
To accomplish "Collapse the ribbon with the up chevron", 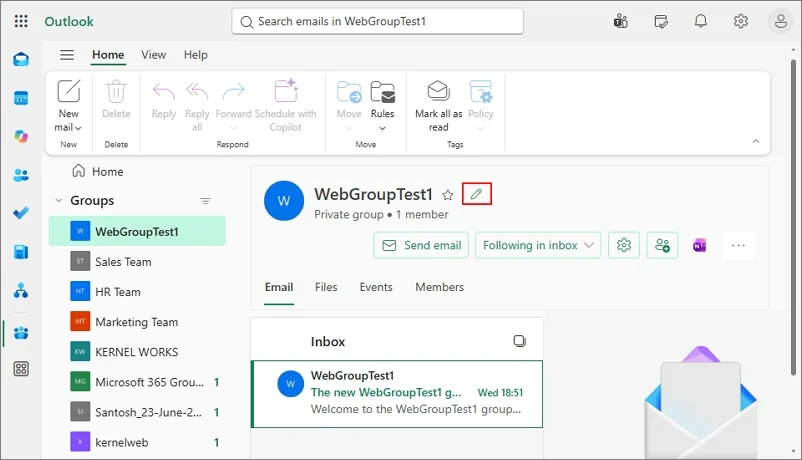I will point(756,141).
